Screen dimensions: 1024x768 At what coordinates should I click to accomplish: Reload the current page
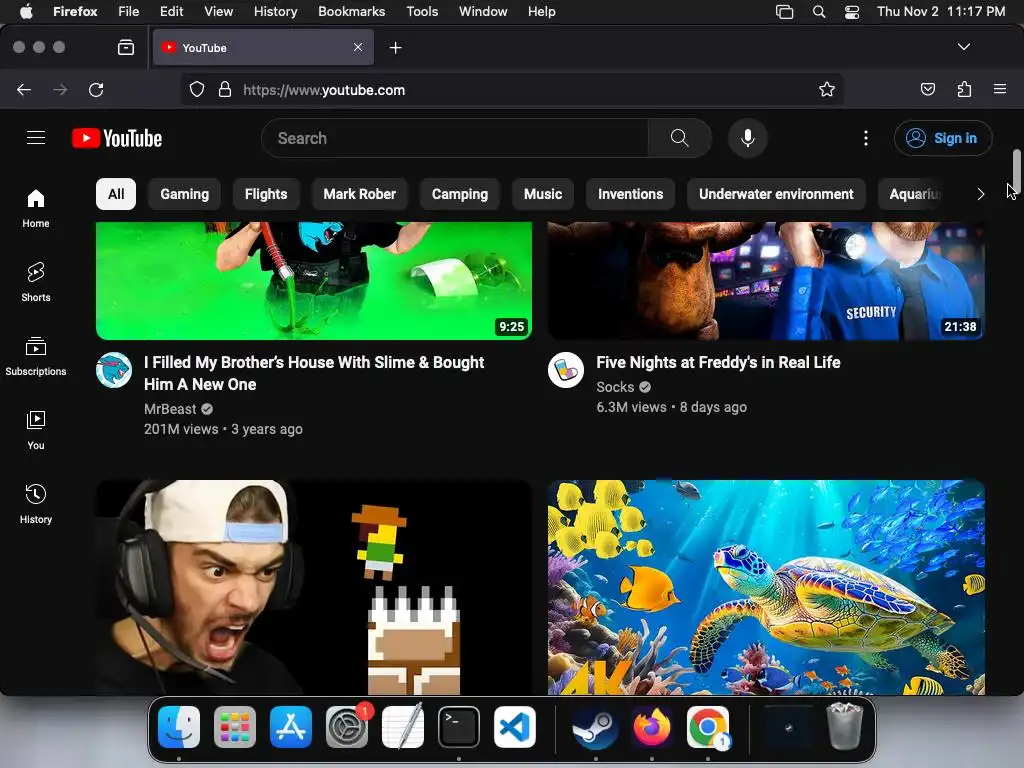[x=96, y=89]
